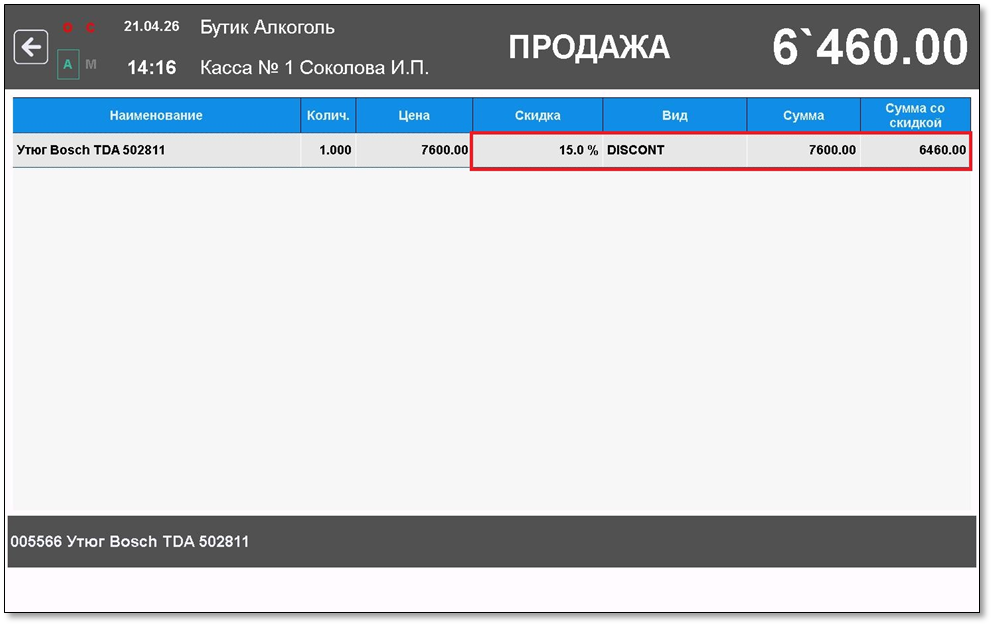993x626 pixels.
Task: Click the ПРОДАЖА mode title
Action: pyautogui.click(x=589, y=48)
